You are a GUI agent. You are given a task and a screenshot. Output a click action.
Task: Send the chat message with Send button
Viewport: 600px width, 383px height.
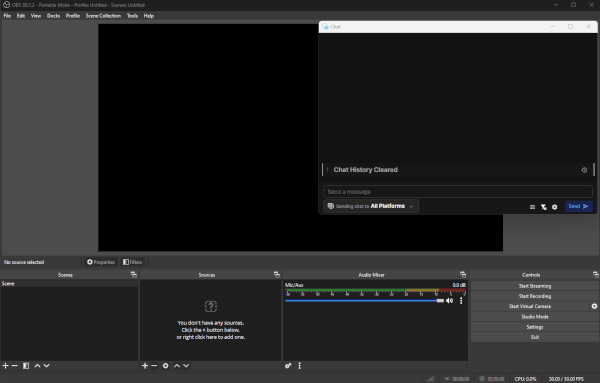tap(579, 206)
